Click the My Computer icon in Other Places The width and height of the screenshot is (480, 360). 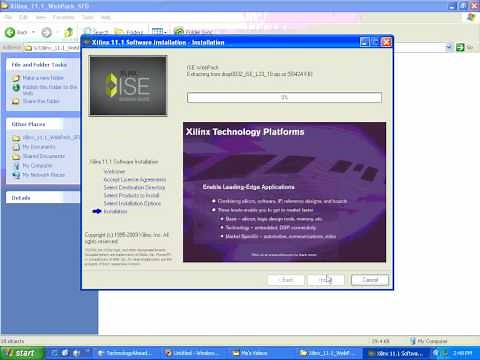tap(16, 166)
